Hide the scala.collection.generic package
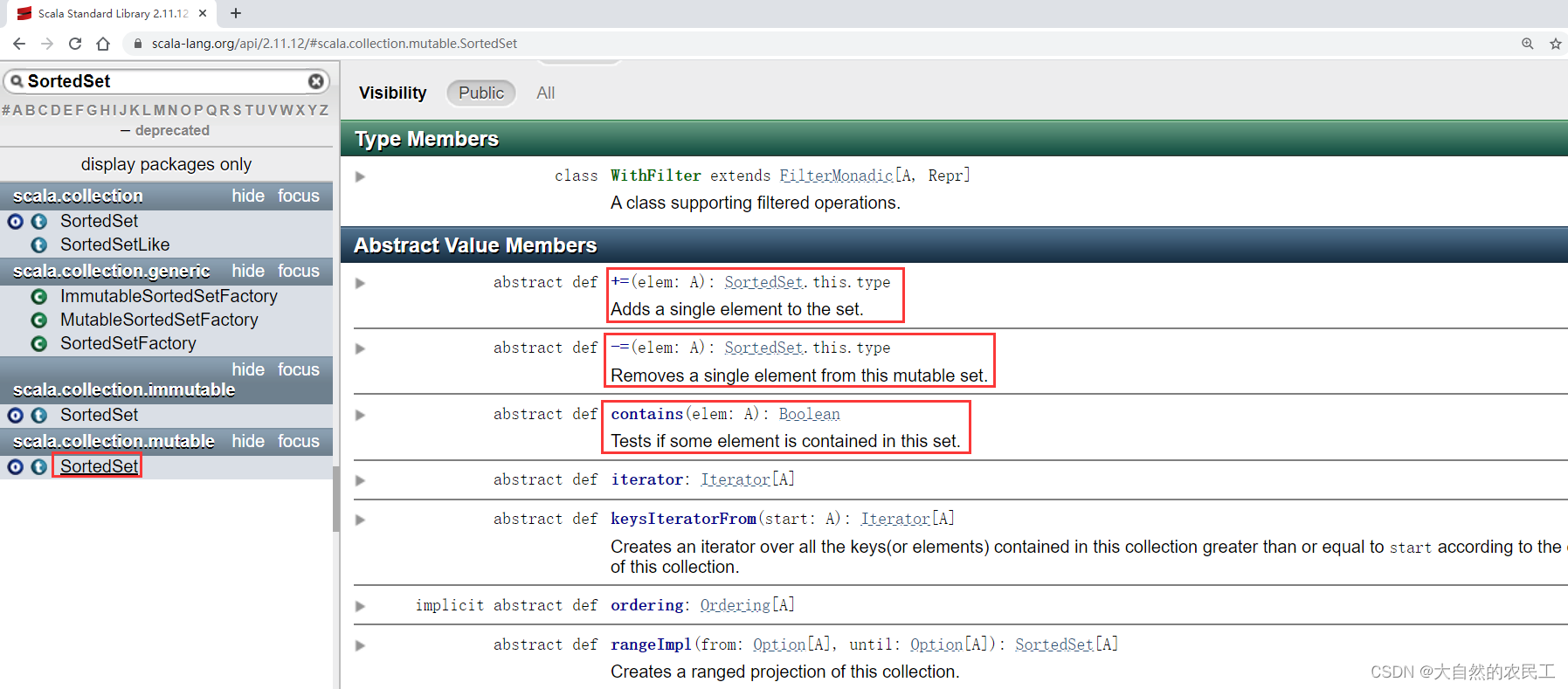1568x689 pixels. (248, 271)
